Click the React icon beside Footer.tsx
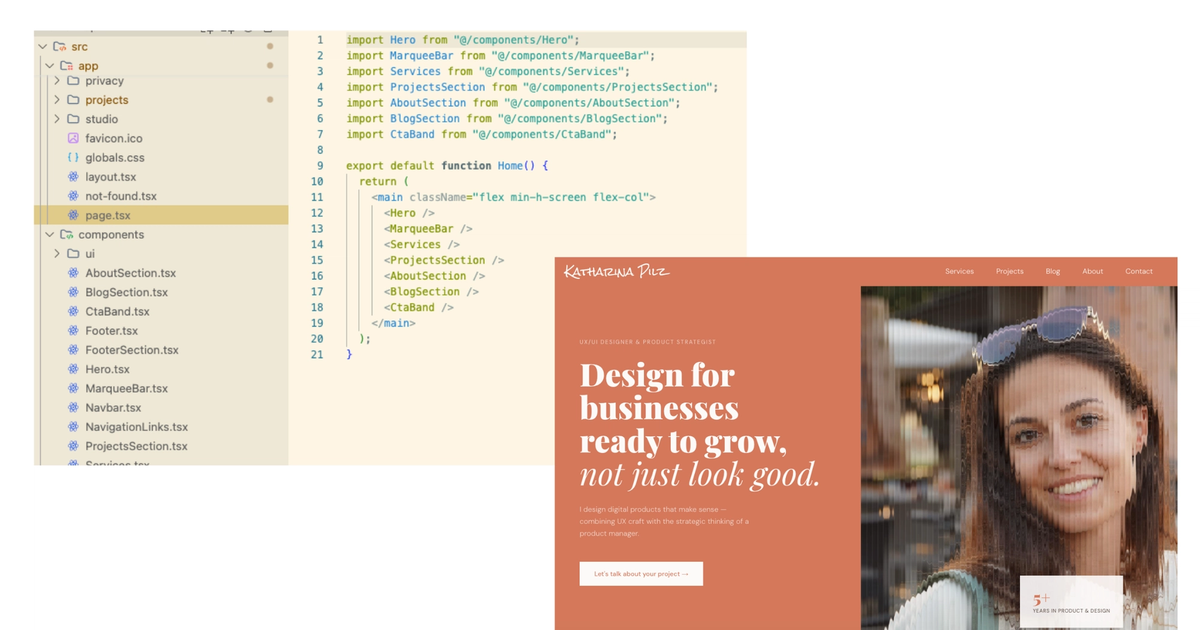Viewport: 1200px width, 630px height. 73,331
